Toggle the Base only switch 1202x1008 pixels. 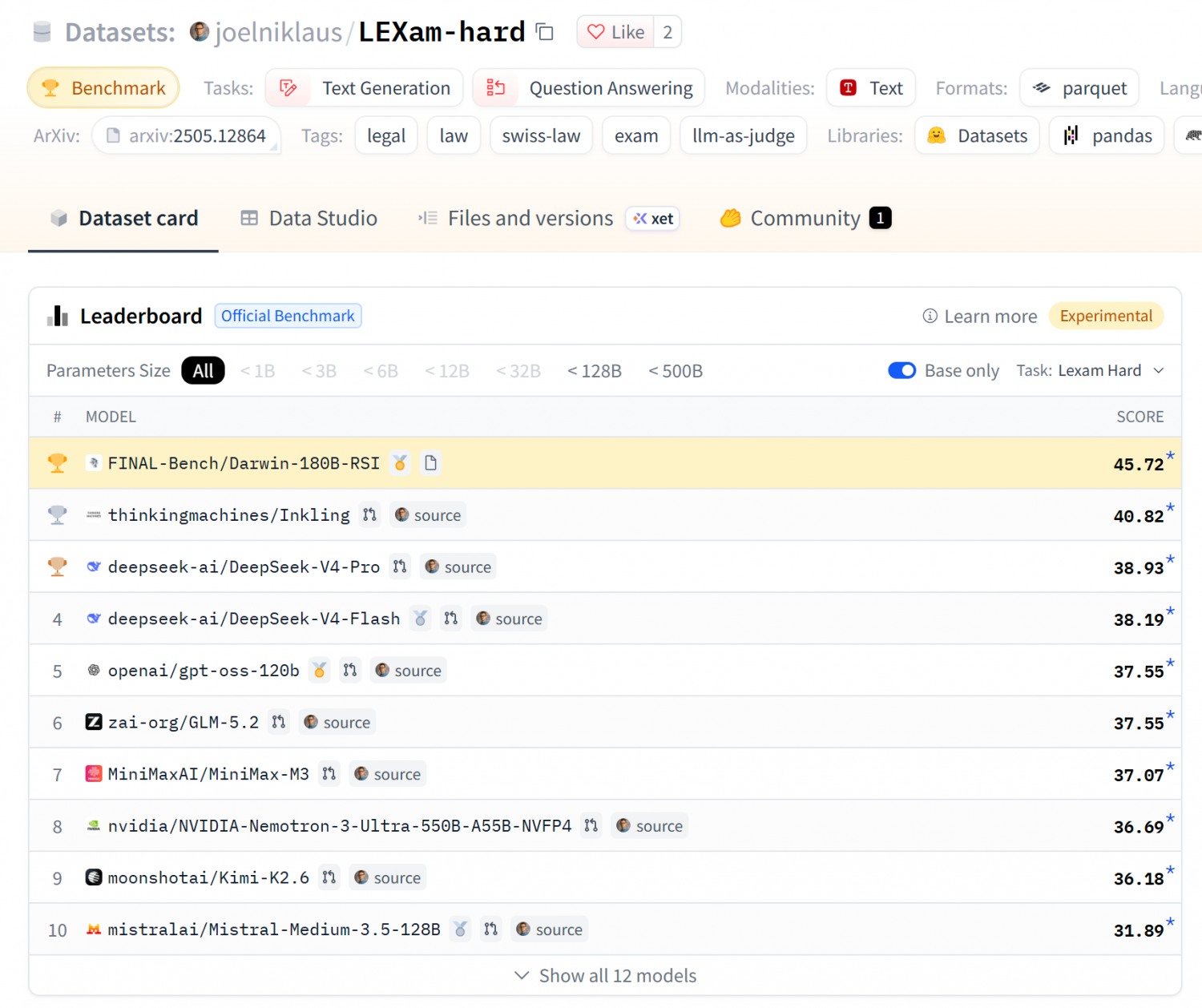click(x=901, y=370)
